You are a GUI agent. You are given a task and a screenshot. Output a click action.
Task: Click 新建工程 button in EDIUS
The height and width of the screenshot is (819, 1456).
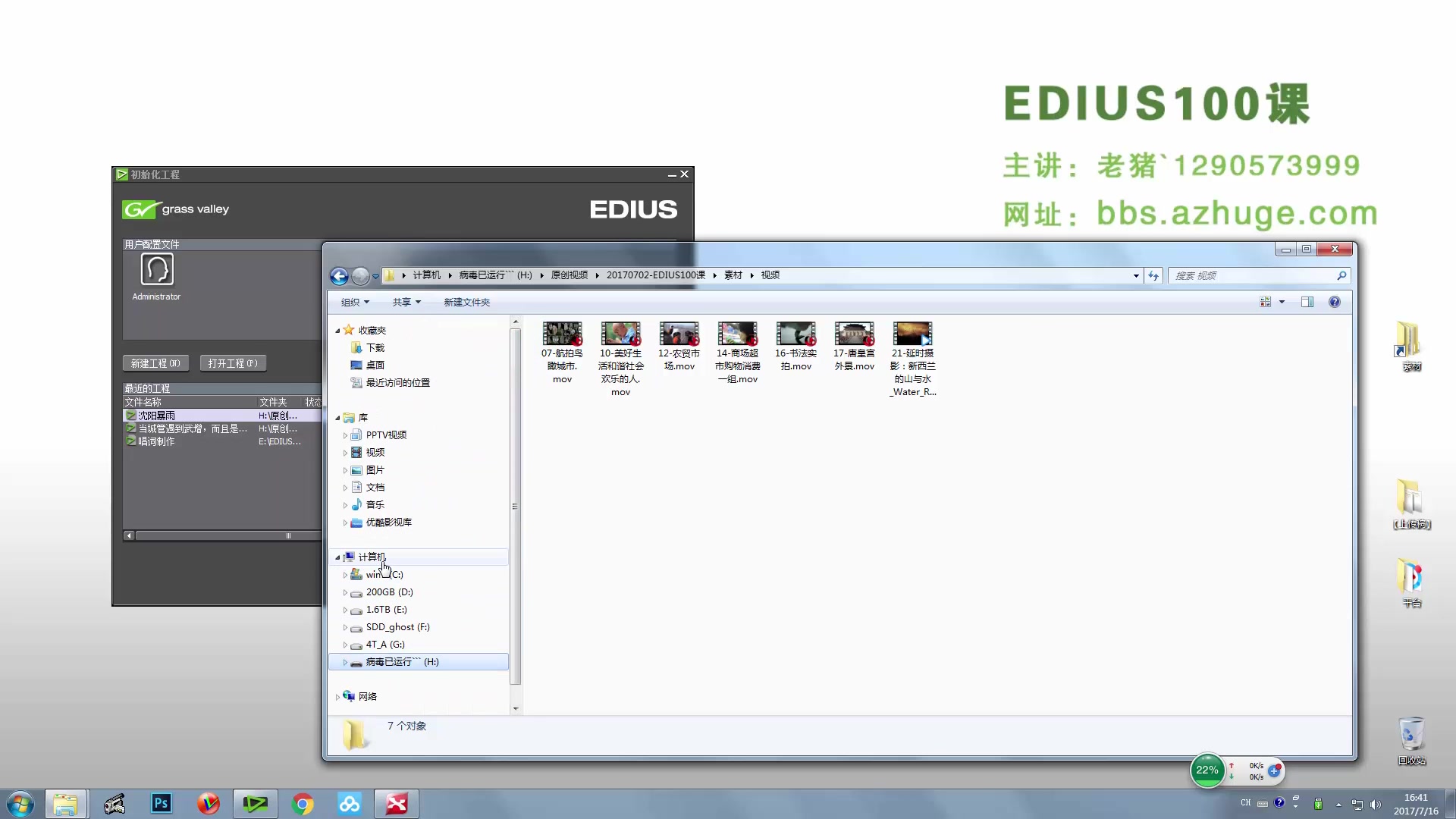[x=155, y=363]
